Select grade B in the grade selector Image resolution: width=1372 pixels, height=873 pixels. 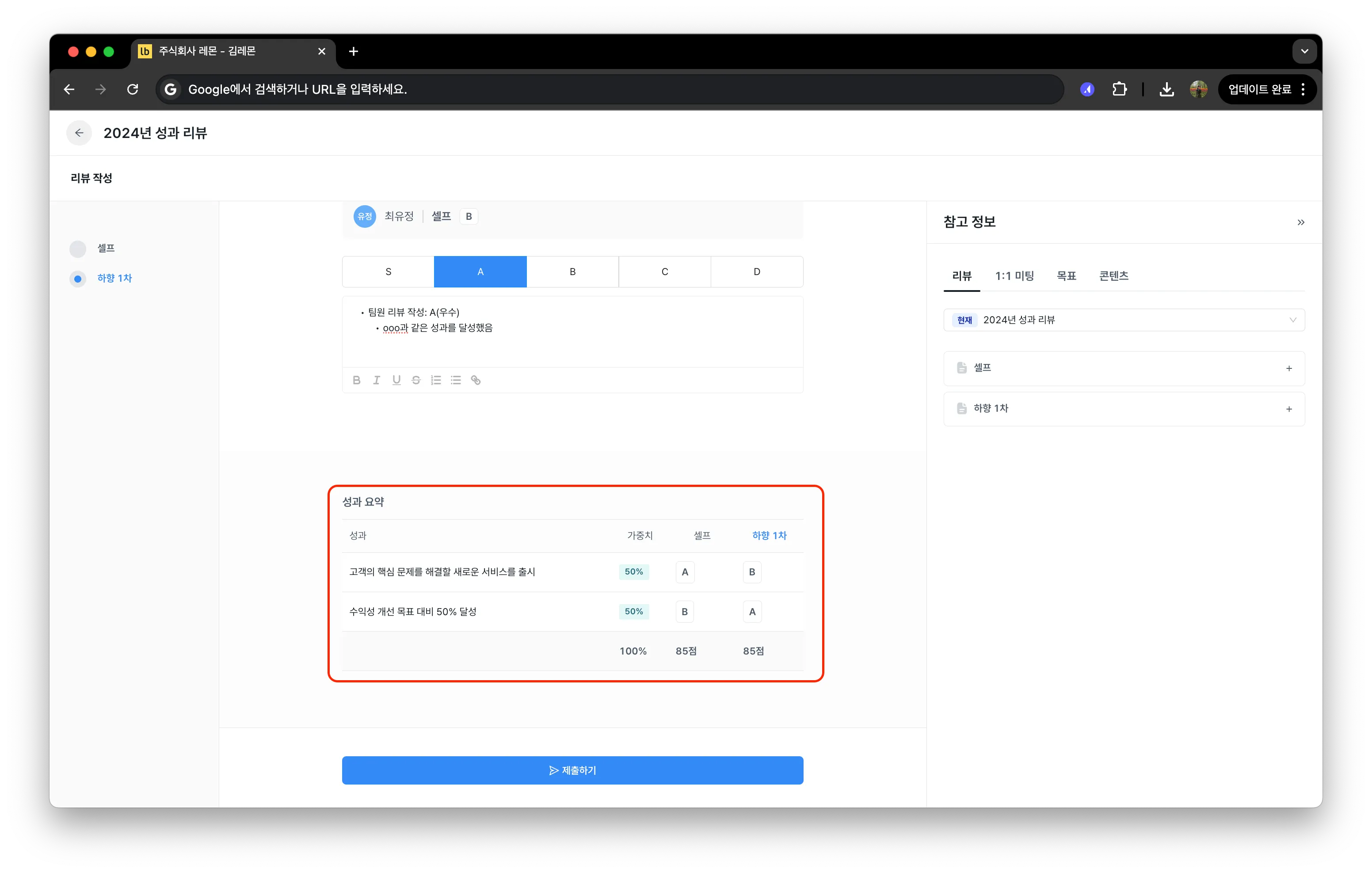tap(572, 272)
